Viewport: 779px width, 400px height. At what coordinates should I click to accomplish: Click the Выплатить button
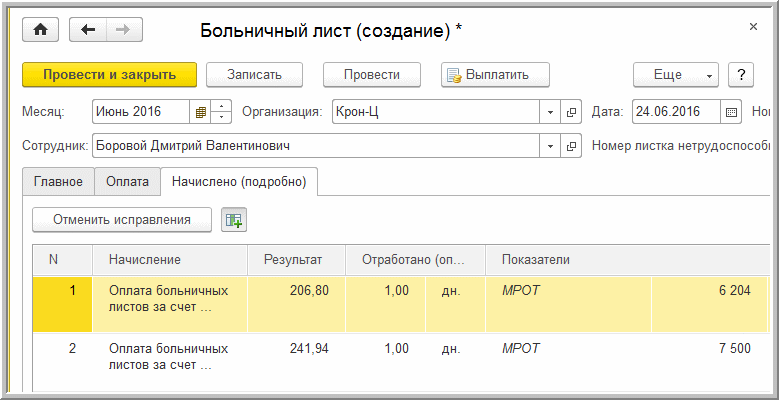point(495,75)
